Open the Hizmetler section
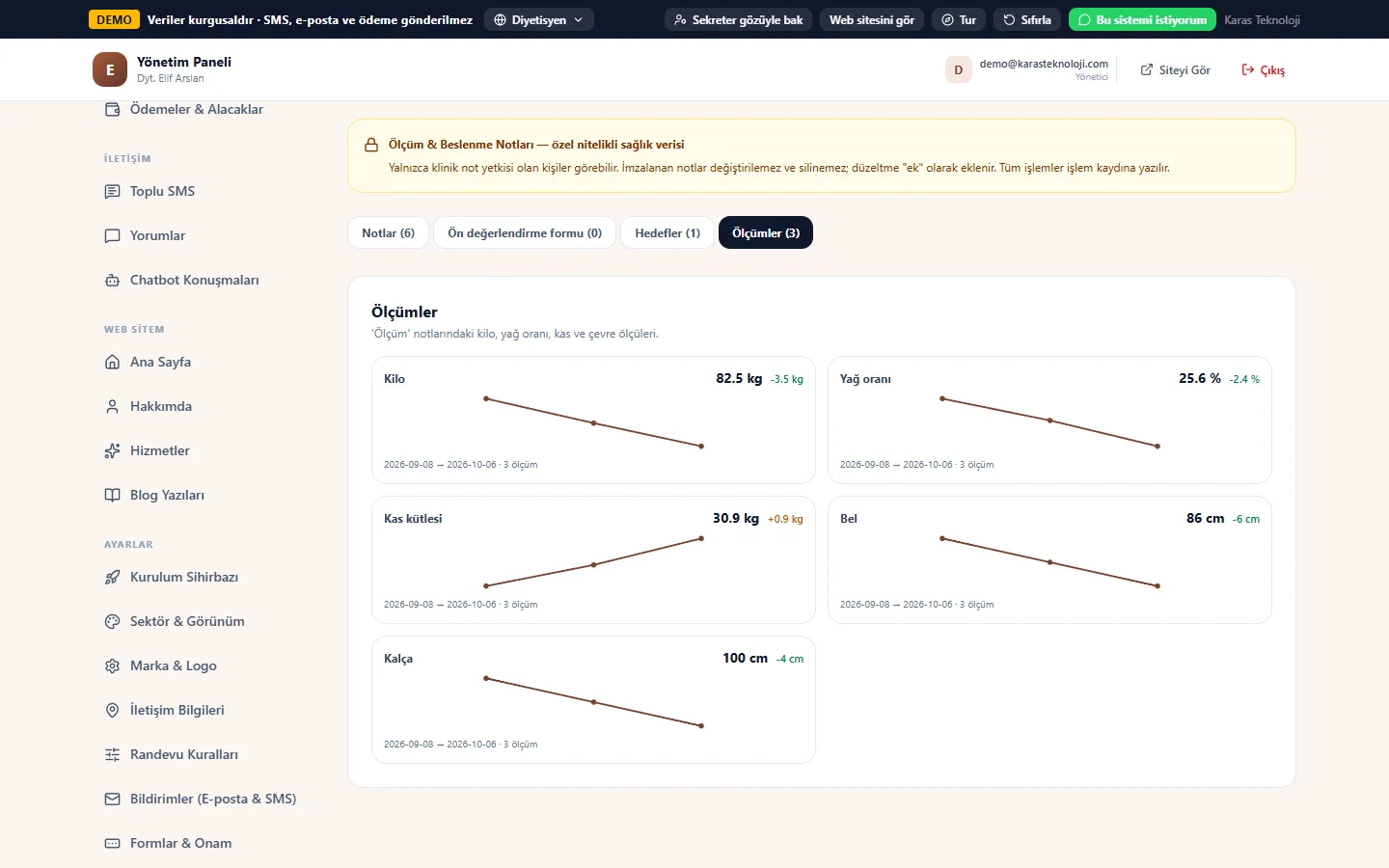The width and height of the screenshot is (1389, 868). [x=159, y=450]
